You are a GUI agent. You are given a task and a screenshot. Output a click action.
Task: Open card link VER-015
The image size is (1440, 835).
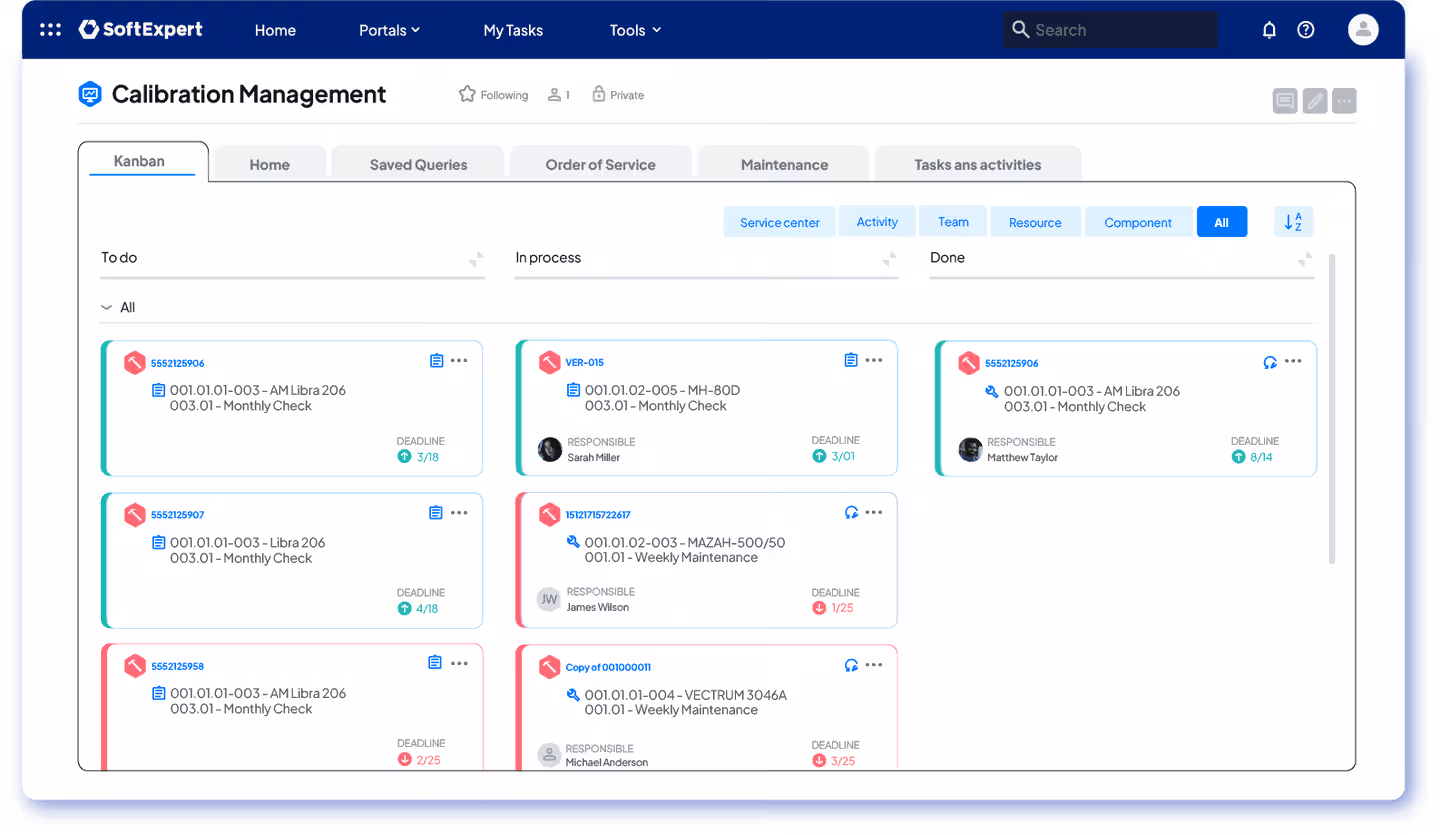(x=585, y=362)
